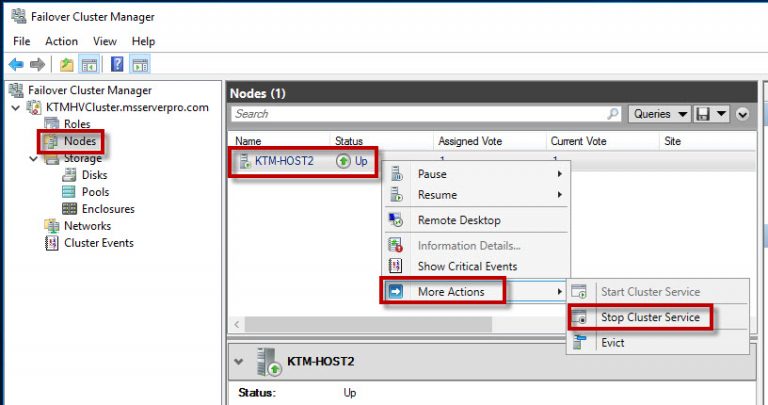Click the Stop Cluster Service icon
Image resolution: width=768 pixels, height=405 pixels.
(579, 317)
